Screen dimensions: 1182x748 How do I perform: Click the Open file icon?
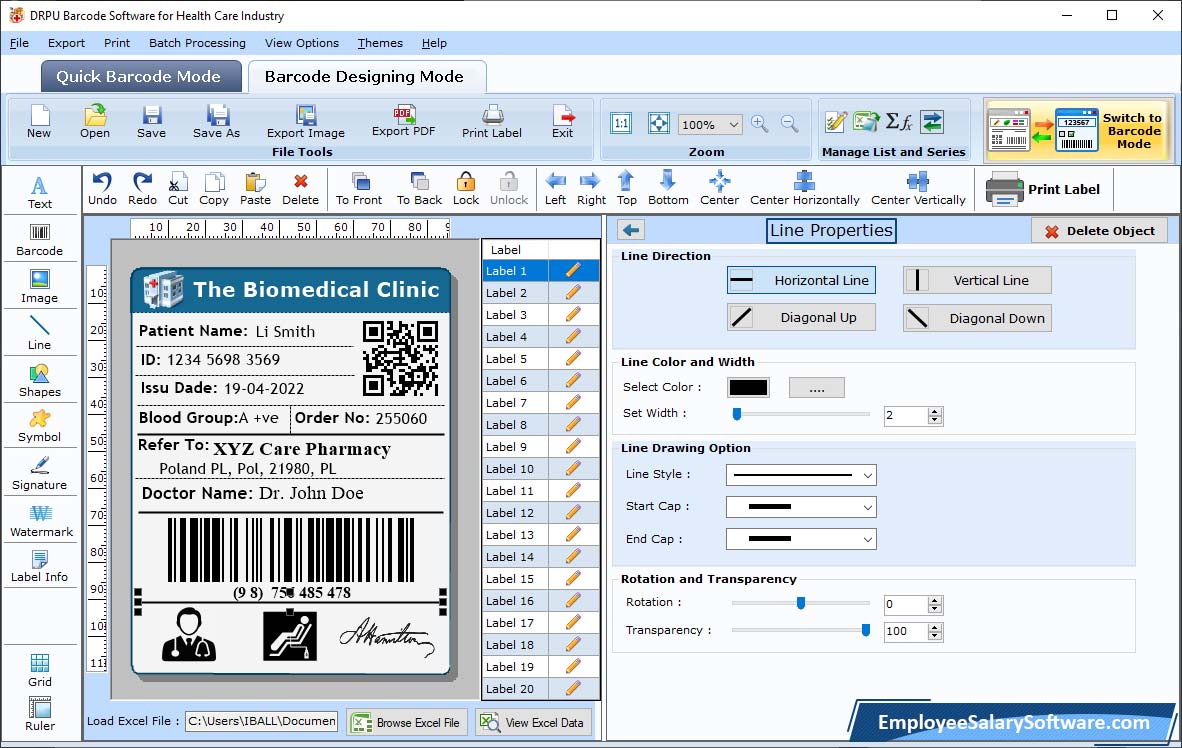[x=95, y=121]
